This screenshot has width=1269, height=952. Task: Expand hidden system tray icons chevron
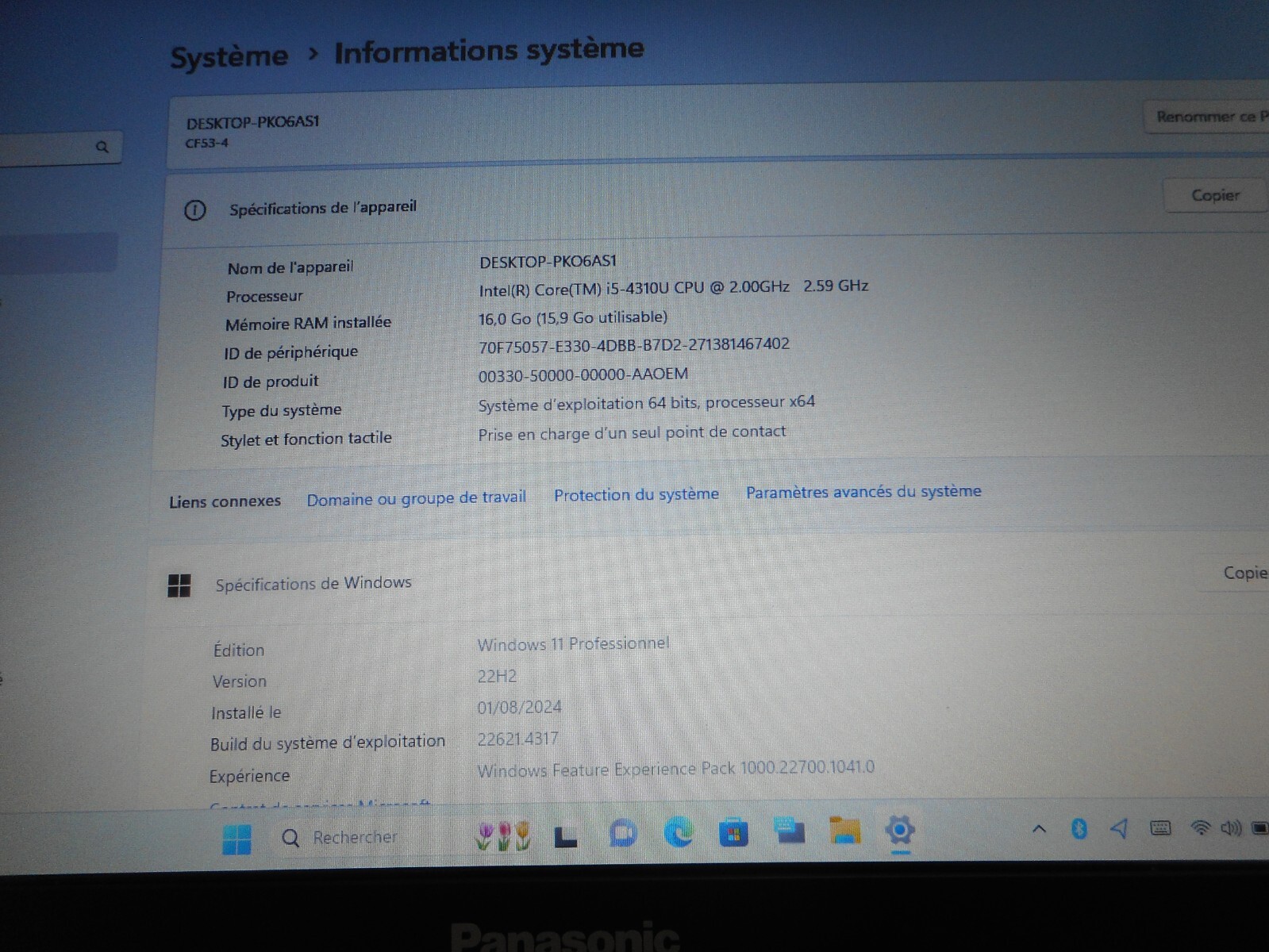[x=1039, y=829]
